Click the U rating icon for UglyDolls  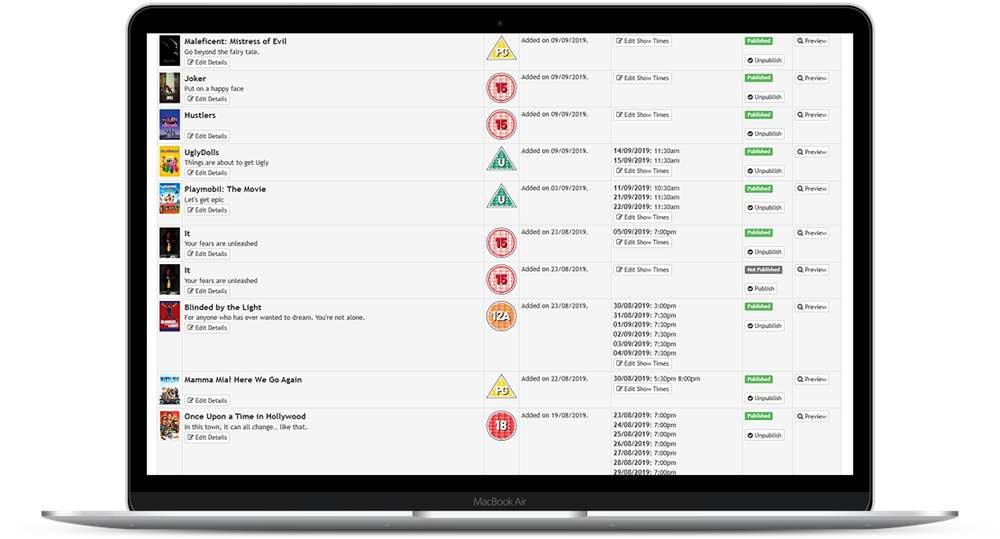tap(500, 161)
